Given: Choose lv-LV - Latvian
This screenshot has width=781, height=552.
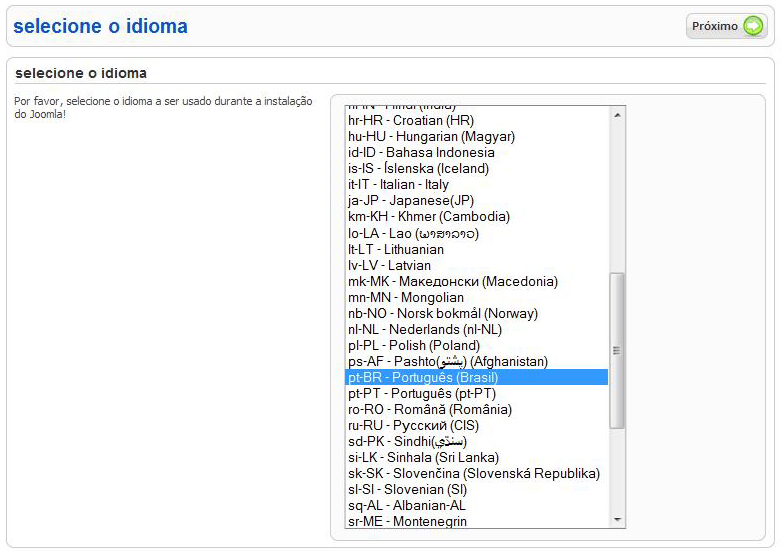Looking at the screenshot, I should pyautogui.click(x=476, y=265).
